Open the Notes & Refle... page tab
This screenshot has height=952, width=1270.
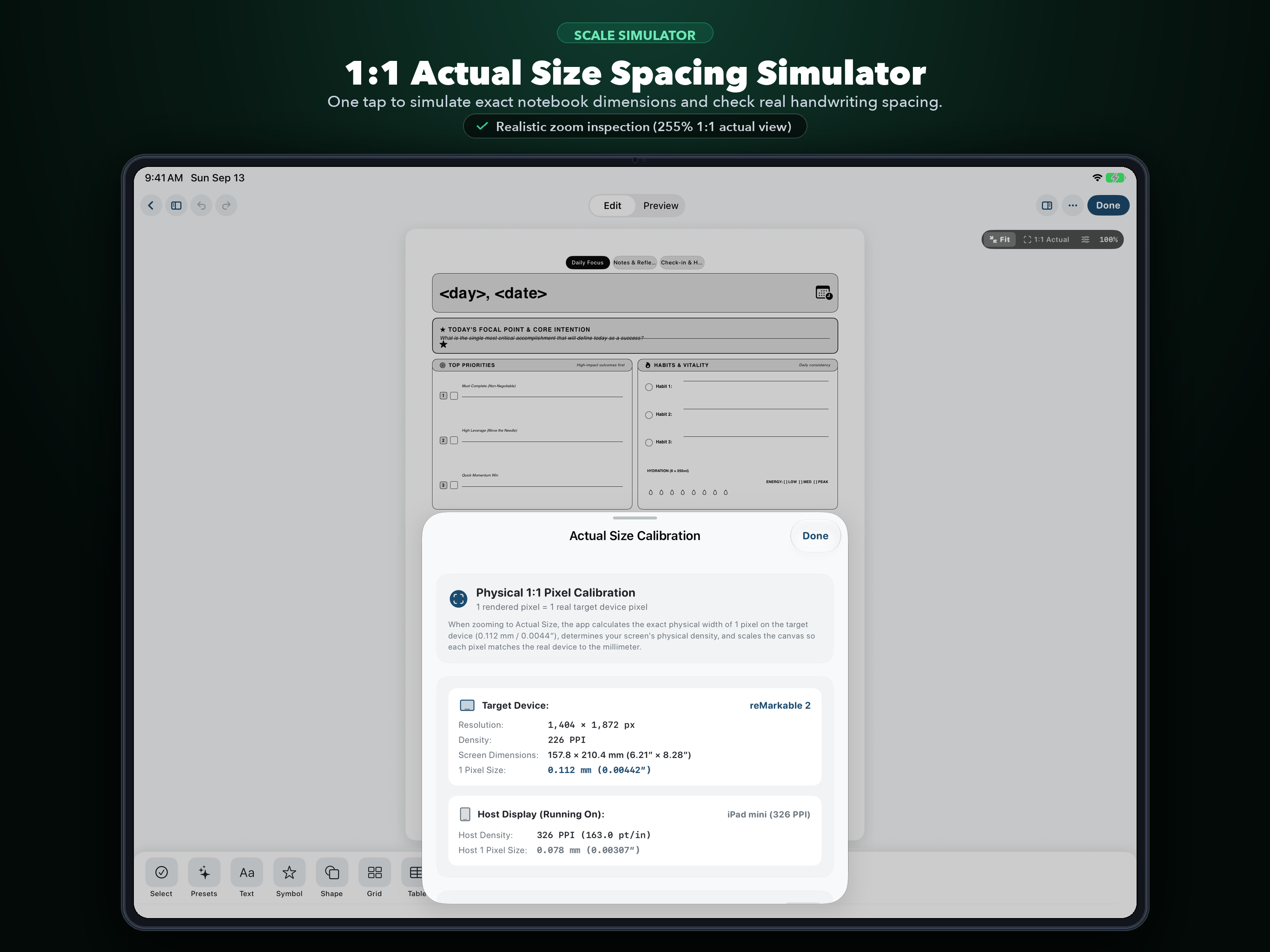pos(635,262)
